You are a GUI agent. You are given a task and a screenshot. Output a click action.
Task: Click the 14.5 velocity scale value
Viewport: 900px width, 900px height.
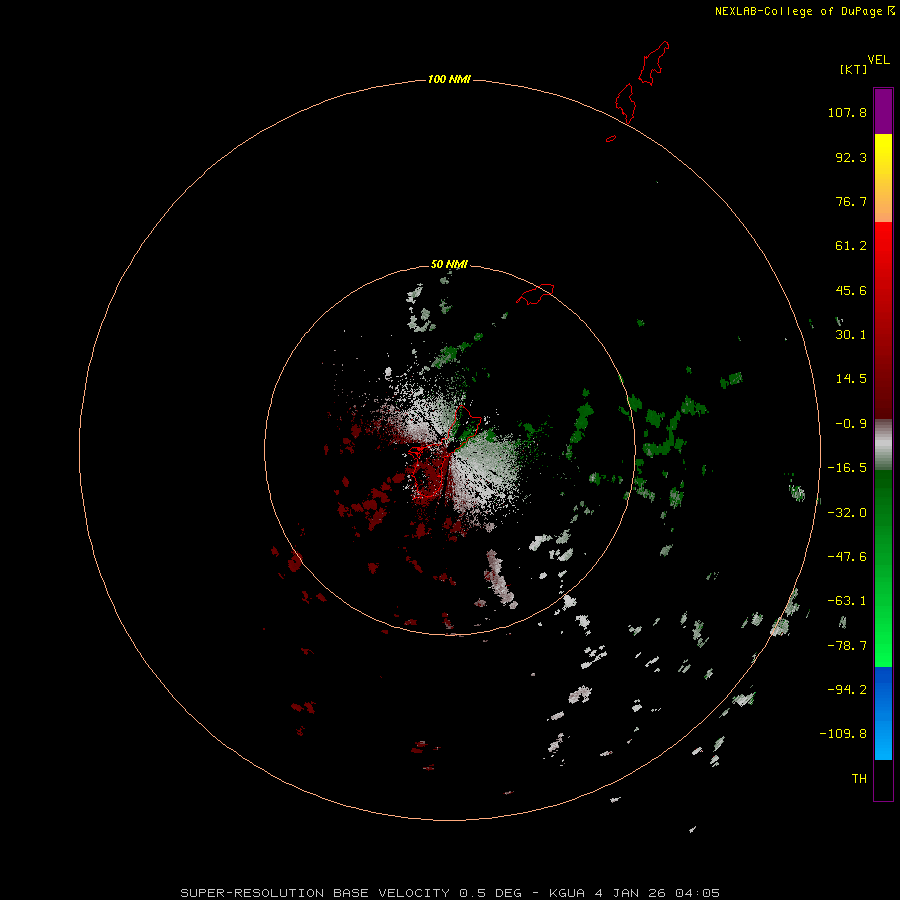tap(851, 379)
